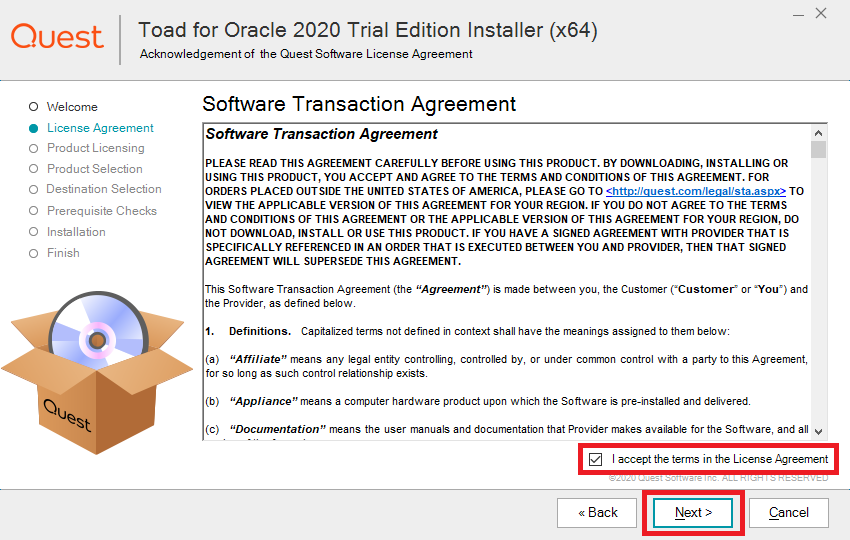Close the installer window
The width and height of the screenshot is (850, 540).
(821, 14)
